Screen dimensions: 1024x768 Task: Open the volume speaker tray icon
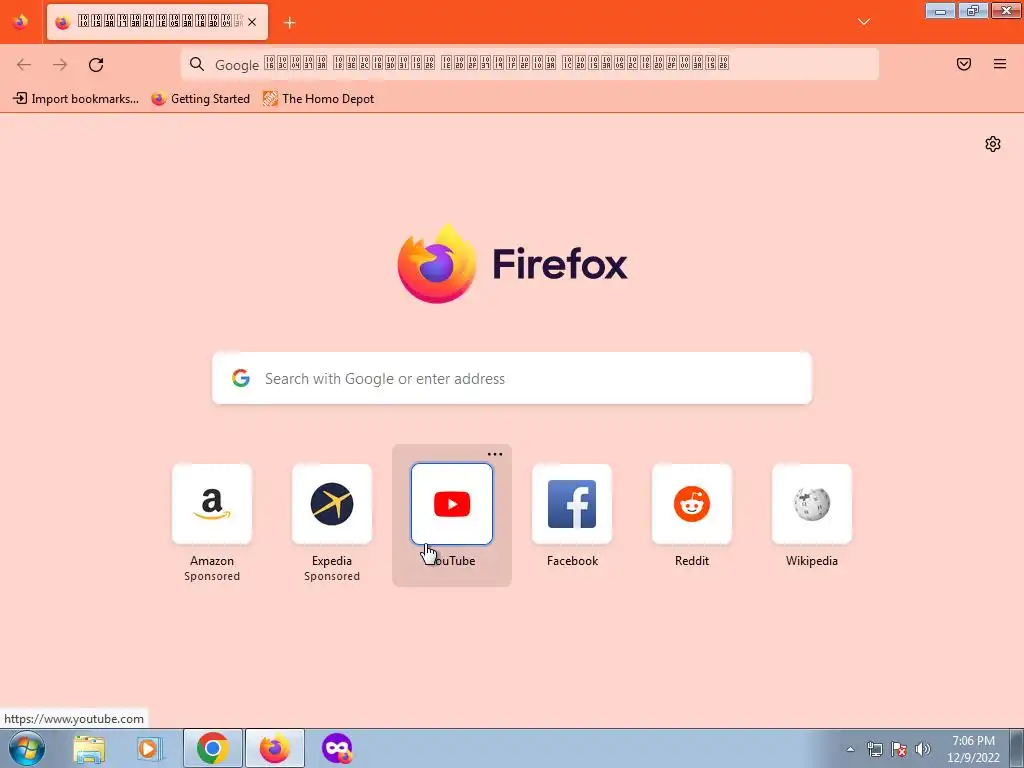[x=923, y=749]
